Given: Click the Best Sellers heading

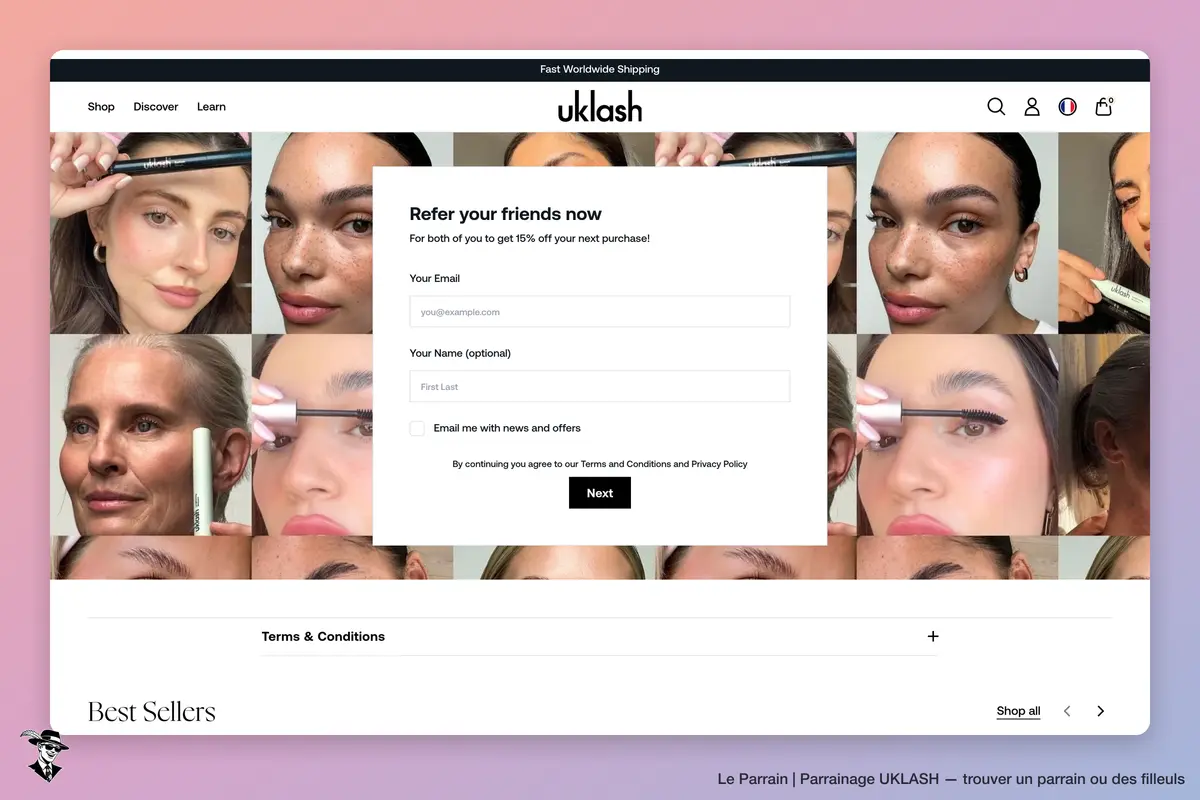Looking at the screenshot, I should pyautogui.click(x=152, y=711).
